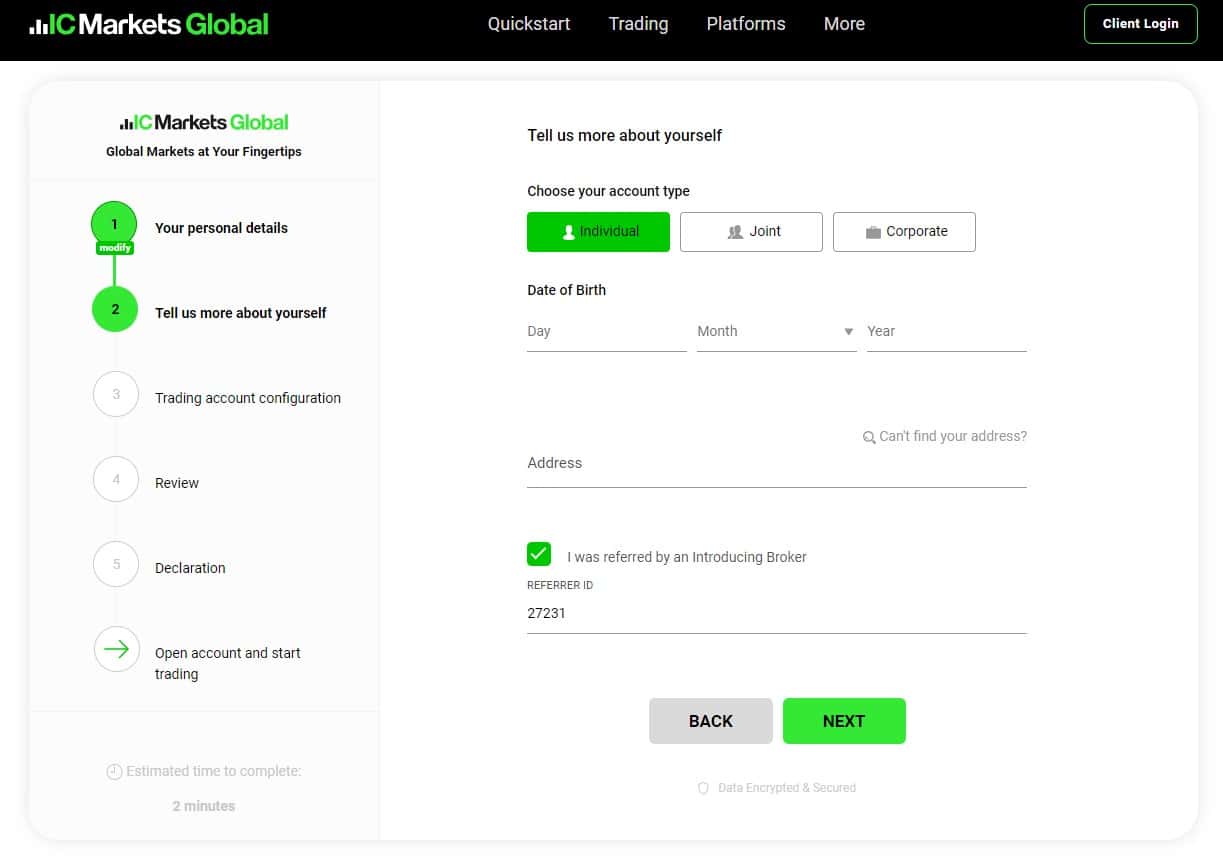This screenshot has height=856, width=1223.
Task: Choose the Corporate account type
Action: pyautogui.click(x=904, y=231)
